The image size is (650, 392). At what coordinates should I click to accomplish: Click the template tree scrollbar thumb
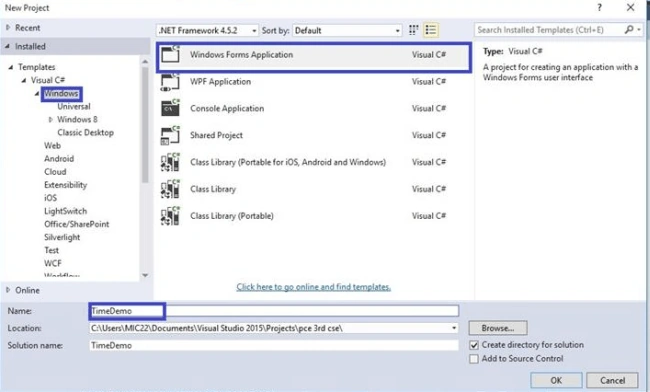point(145,124)
